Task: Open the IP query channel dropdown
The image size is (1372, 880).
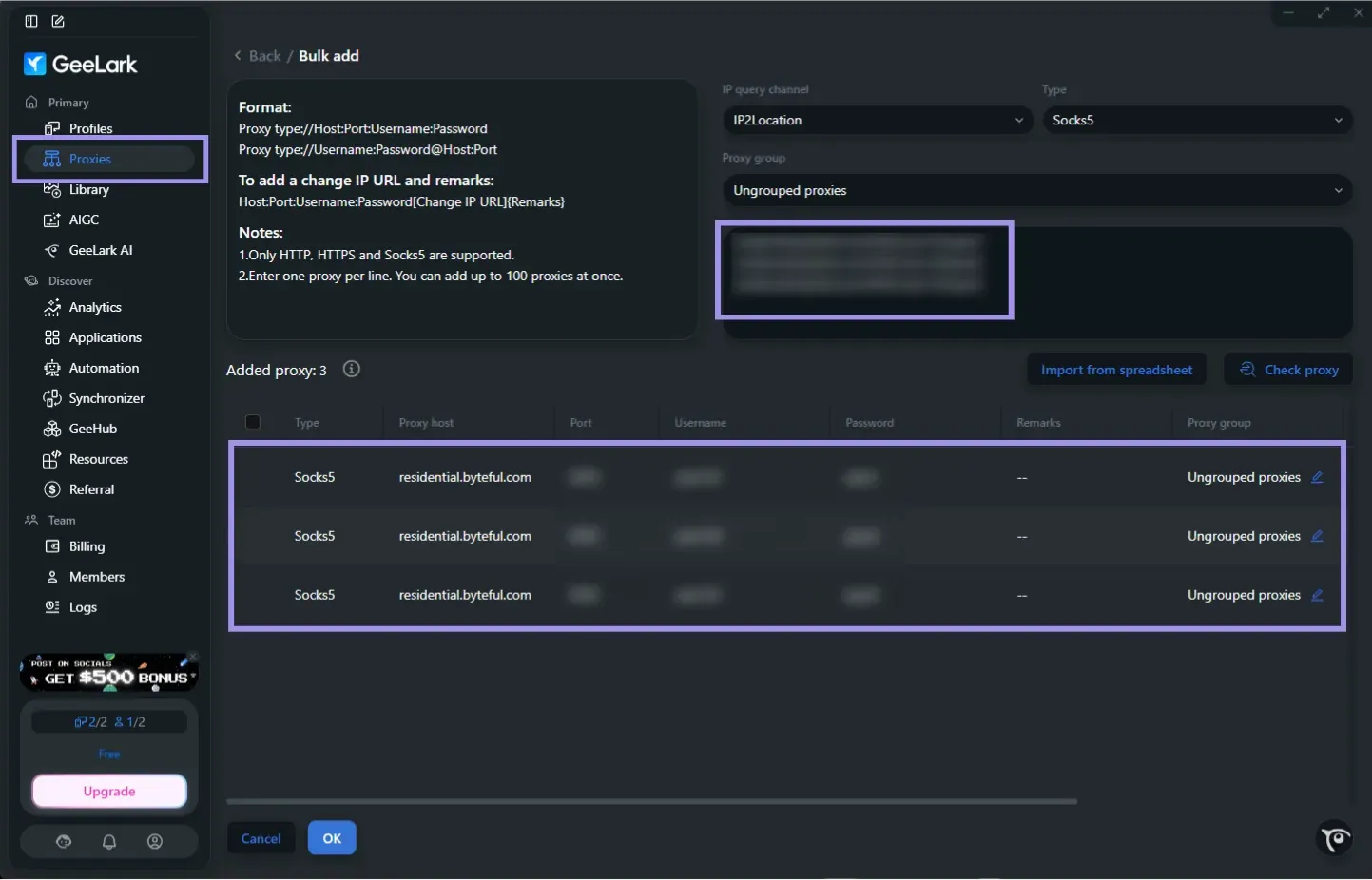Action: [x=877, y=120]
